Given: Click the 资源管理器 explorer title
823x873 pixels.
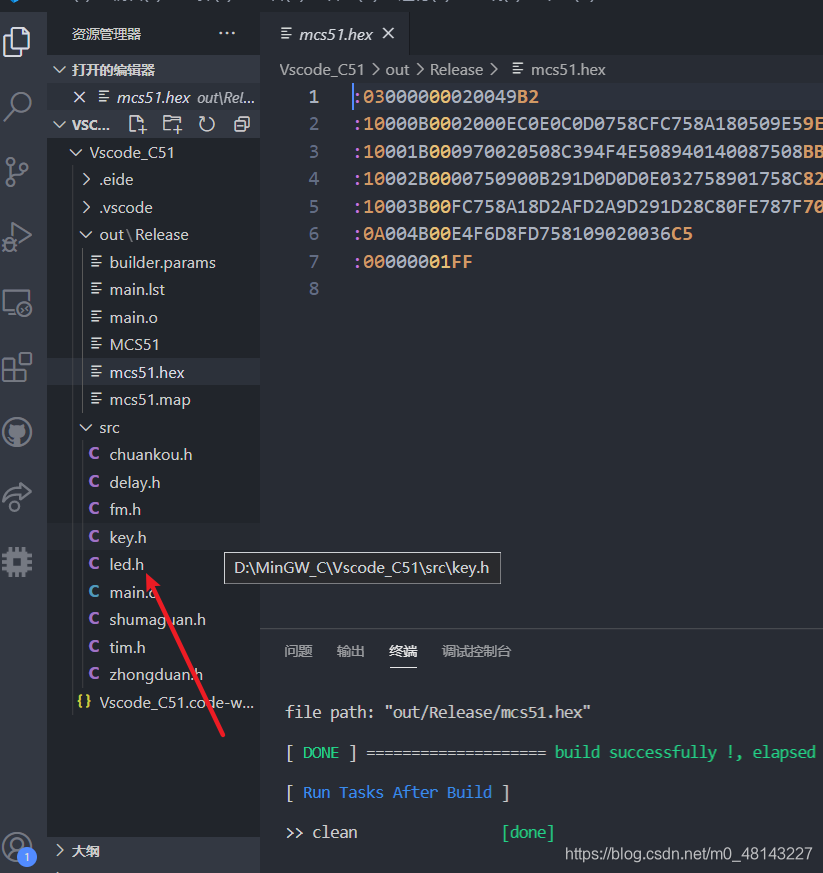Looking at the screenshot, I should tap(106, 34).
